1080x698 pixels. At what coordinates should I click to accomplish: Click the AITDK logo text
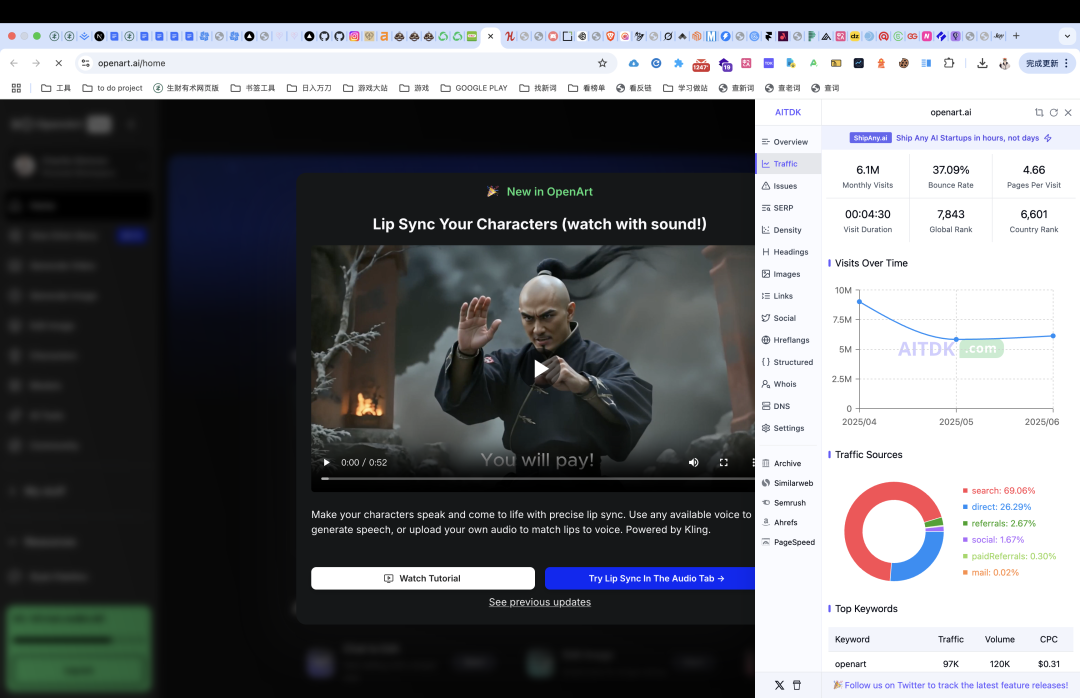click(x=788, y=112)
